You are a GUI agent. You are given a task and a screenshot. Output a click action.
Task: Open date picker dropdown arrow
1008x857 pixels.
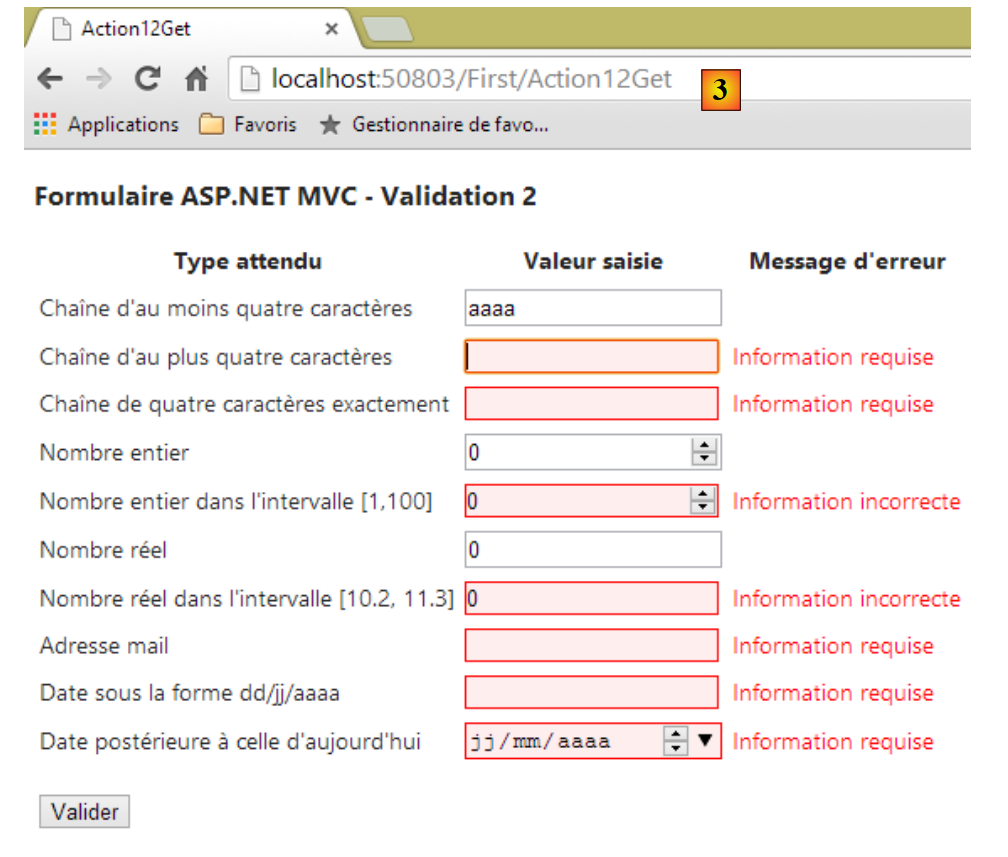click(x=707, y=741)
